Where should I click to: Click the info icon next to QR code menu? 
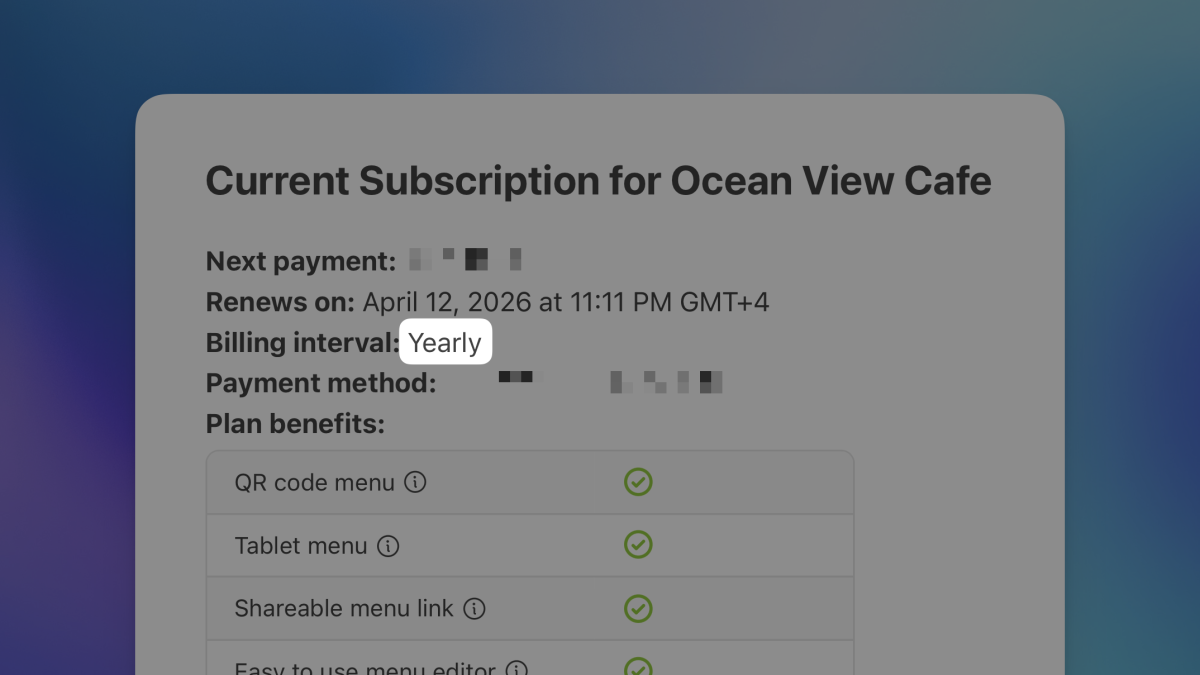click(415, 483)
